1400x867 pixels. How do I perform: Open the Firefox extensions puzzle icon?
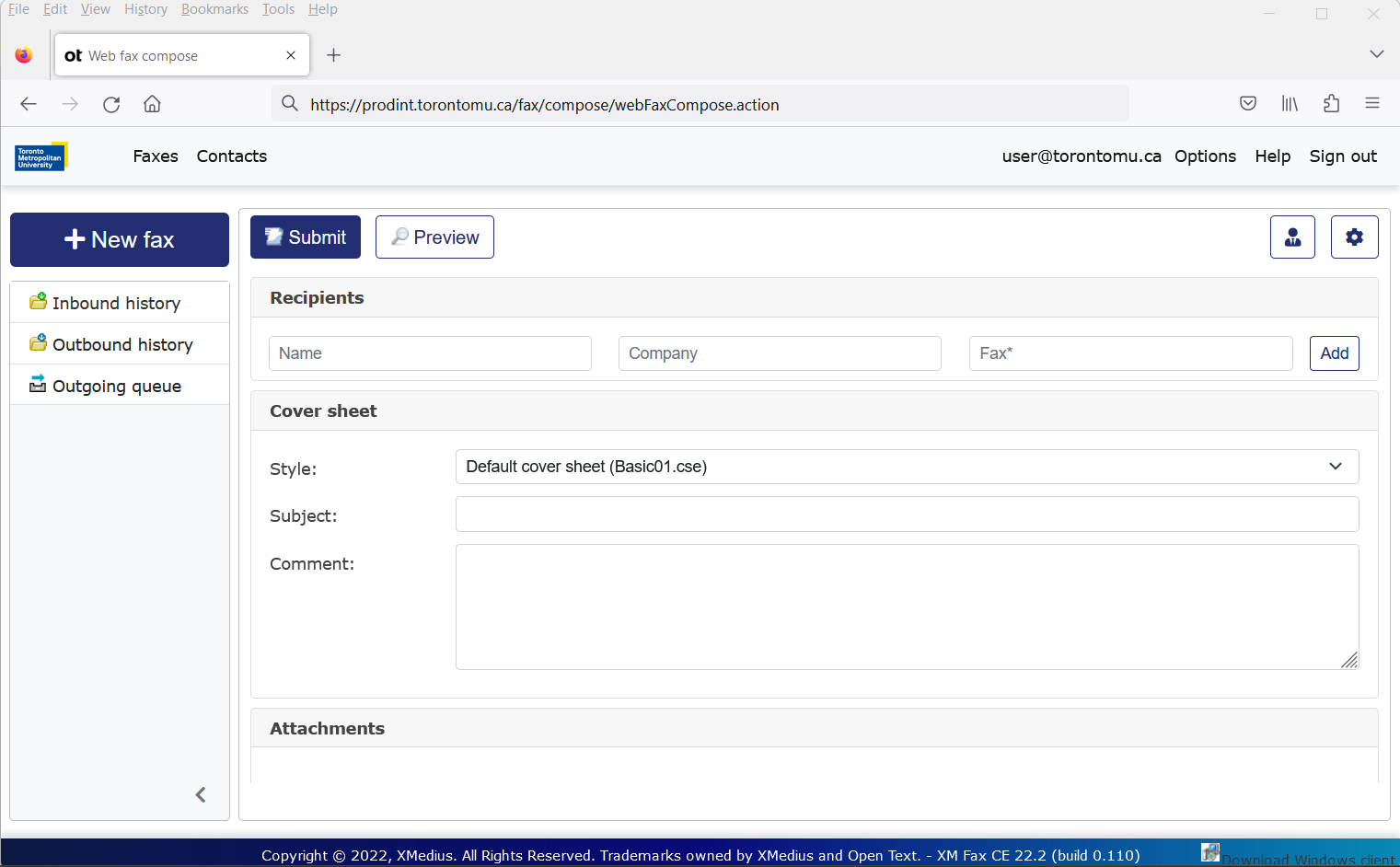click(x=1331, y=104)
